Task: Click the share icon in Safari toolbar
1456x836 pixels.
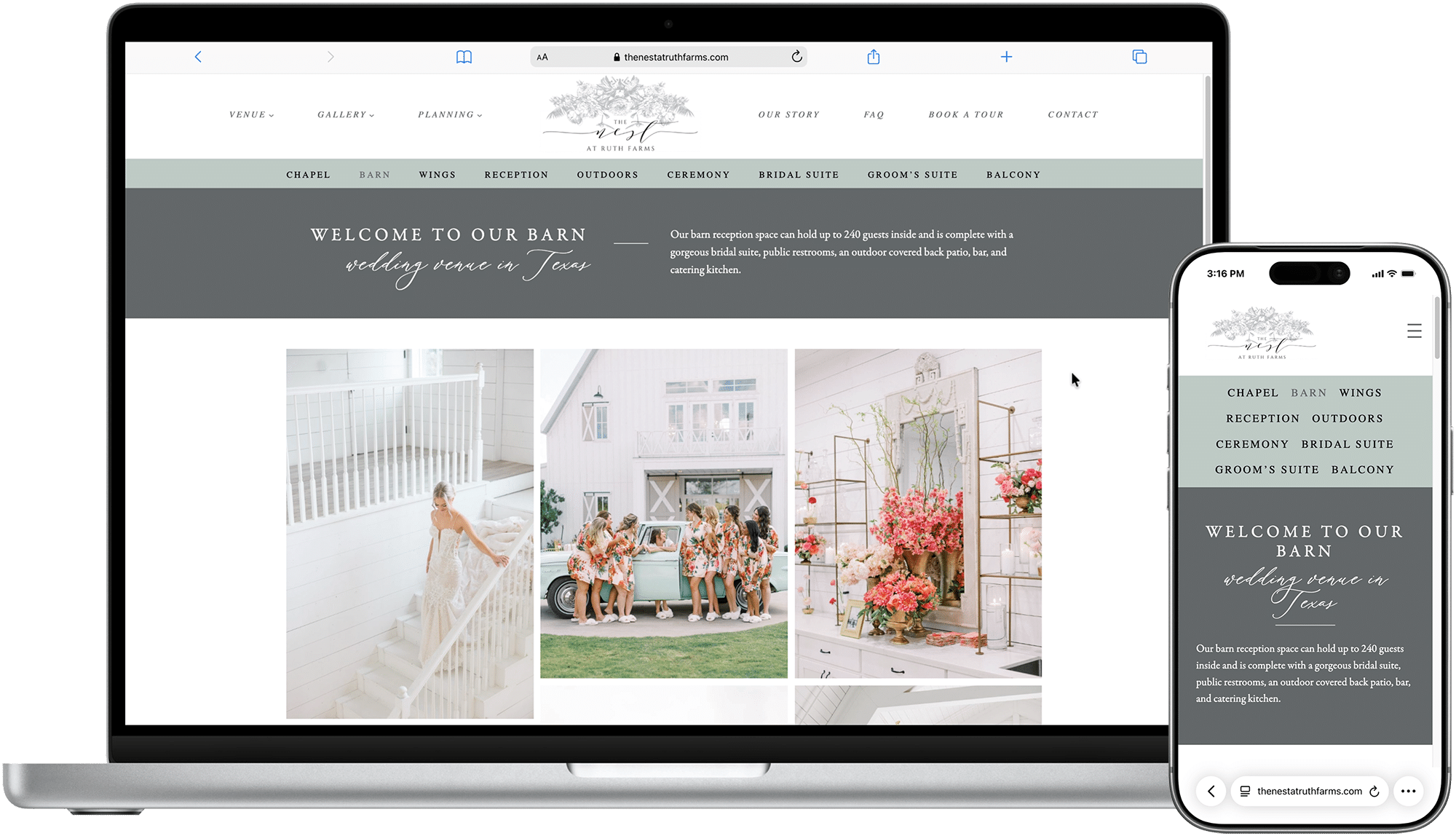Action: [874, 57]
